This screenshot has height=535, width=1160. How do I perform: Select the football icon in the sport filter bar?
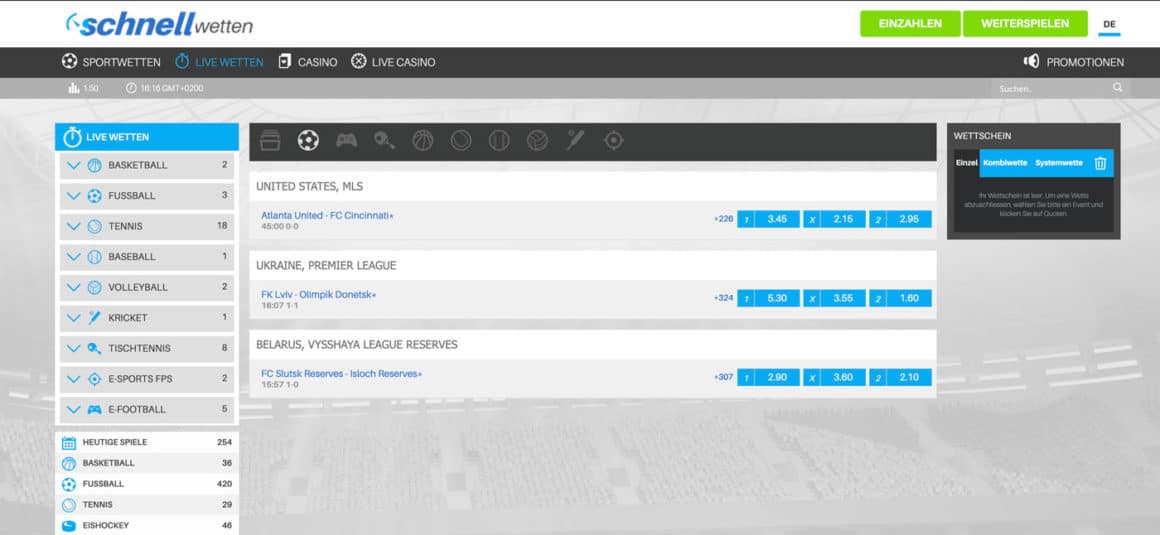[x=308, y=140]
